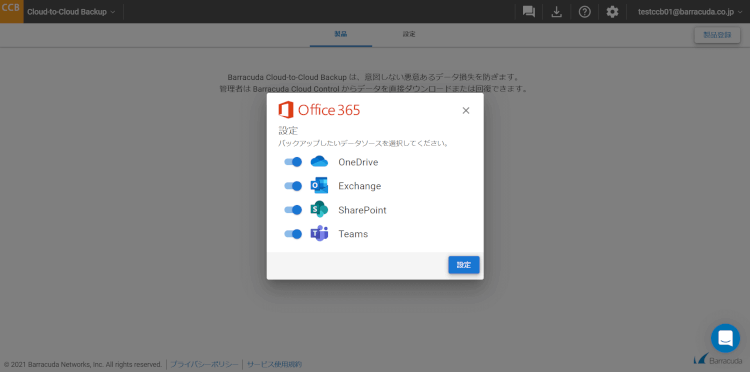This screenshot has width=750, height=372.
Task: Click the Teams icon in dialog
Action: (x=319, y=233)
